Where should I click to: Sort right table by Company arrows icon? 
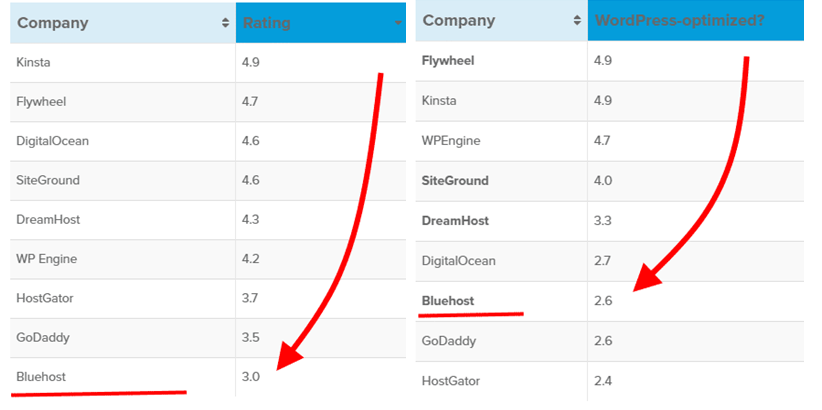pyautogui.click(x=577, y=20)
